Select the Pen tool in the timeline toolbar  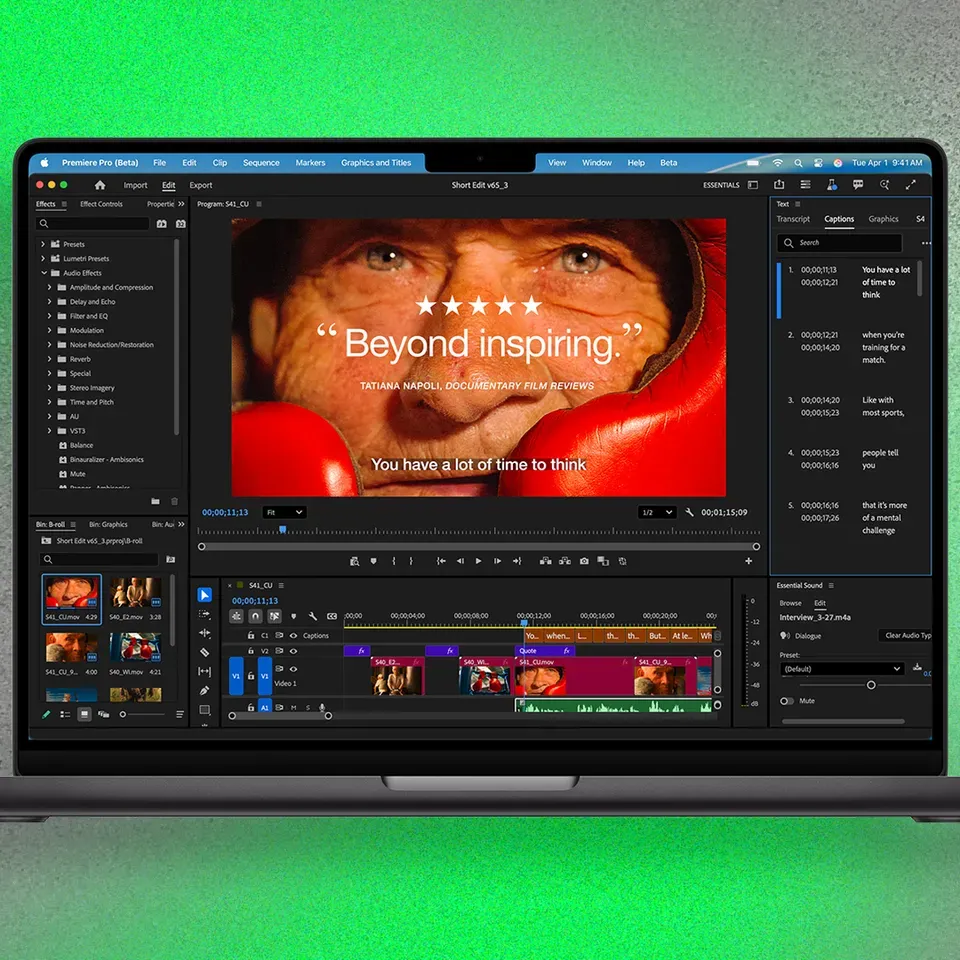(x=205, y=690)
